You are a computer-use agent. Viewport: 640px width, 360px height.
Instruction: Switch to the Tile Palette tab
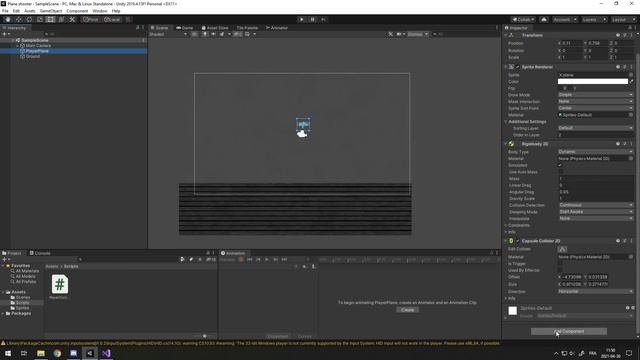[247, 28]
